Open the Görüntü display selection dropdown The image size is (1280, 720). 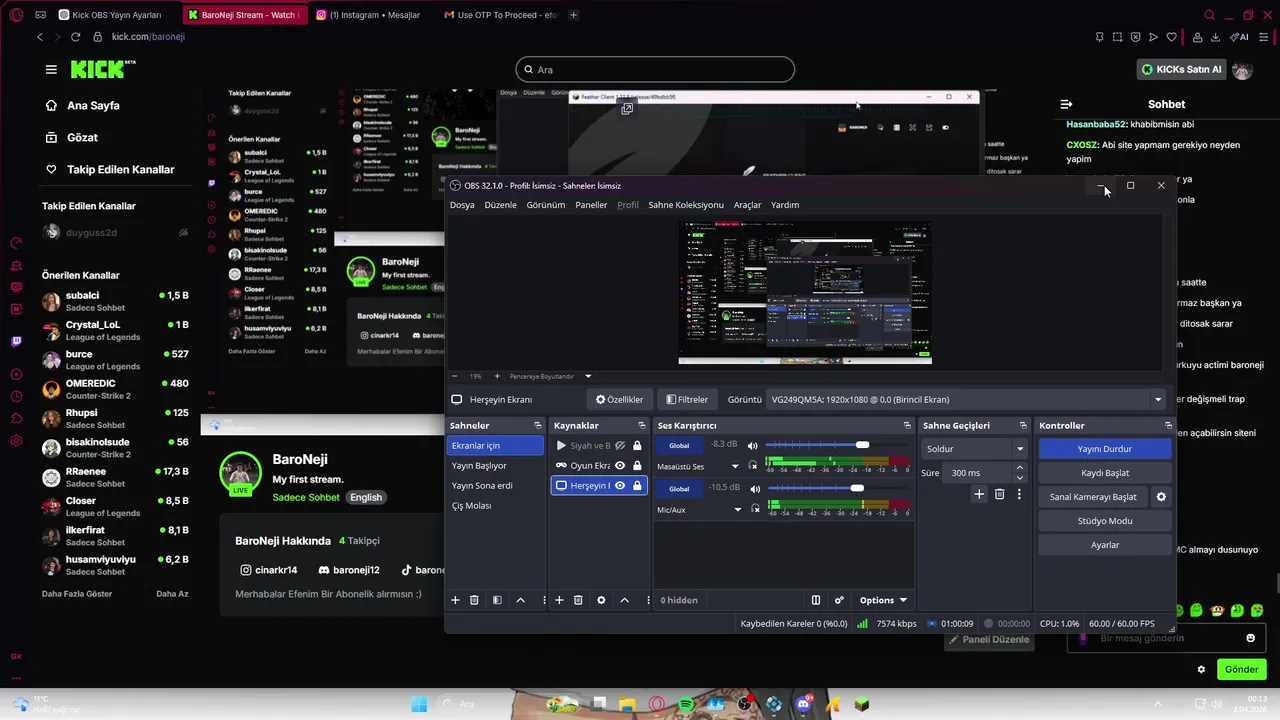pyautogui.click(x=966, y=400)
